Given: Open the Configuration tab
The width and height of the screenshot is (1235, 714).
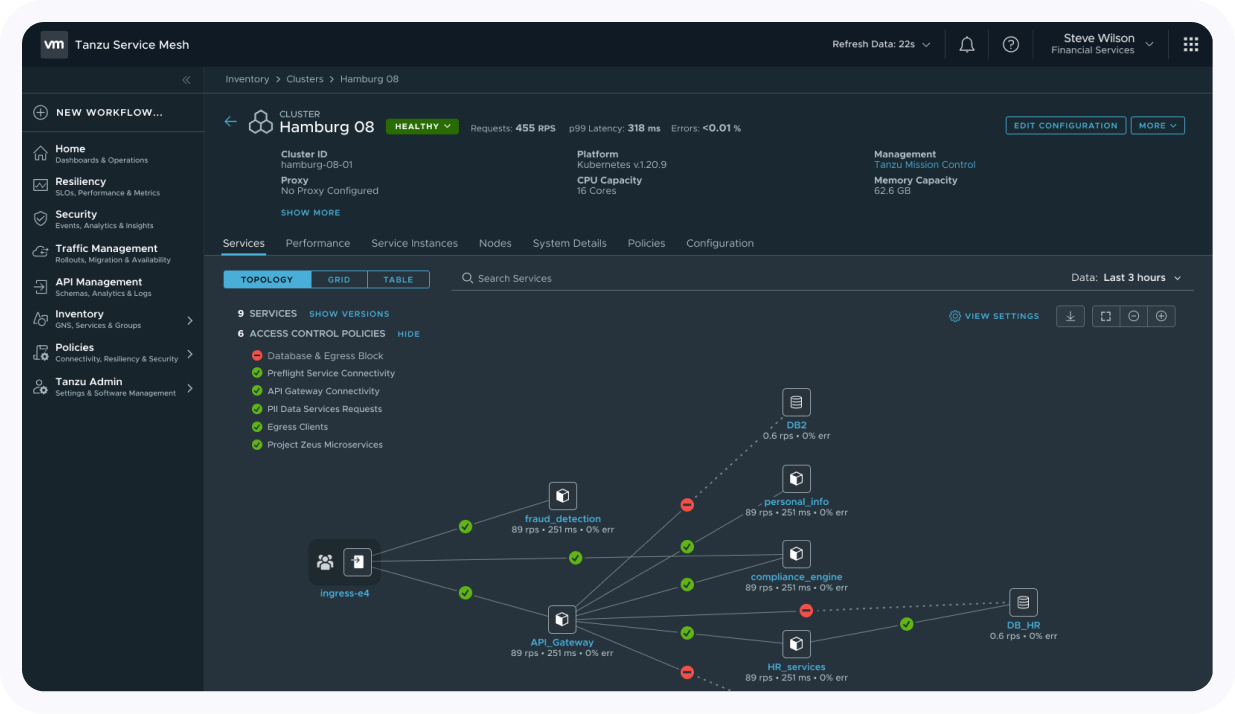Looking at the screenshot, I should pyautogui.click(x=720, y=244).
